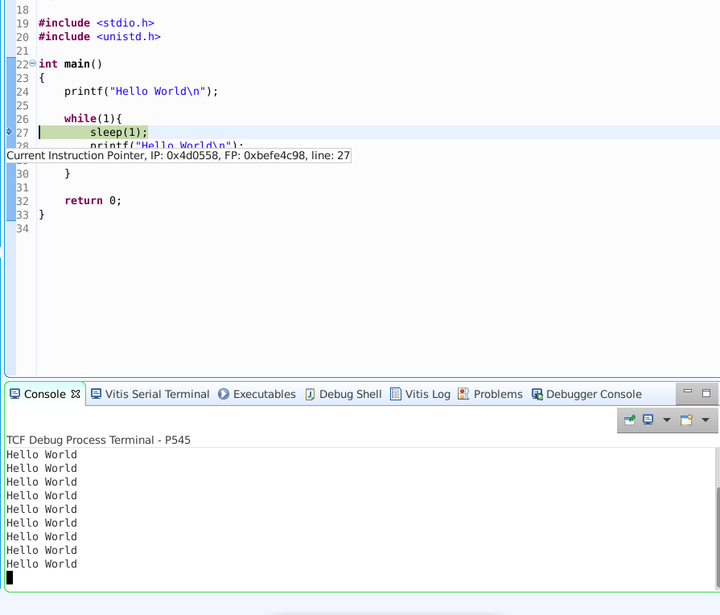The height and width of the screenshot is (615, 720).
Task: Click the instruction pointer arrow at line 27
Action: point(9,132)
